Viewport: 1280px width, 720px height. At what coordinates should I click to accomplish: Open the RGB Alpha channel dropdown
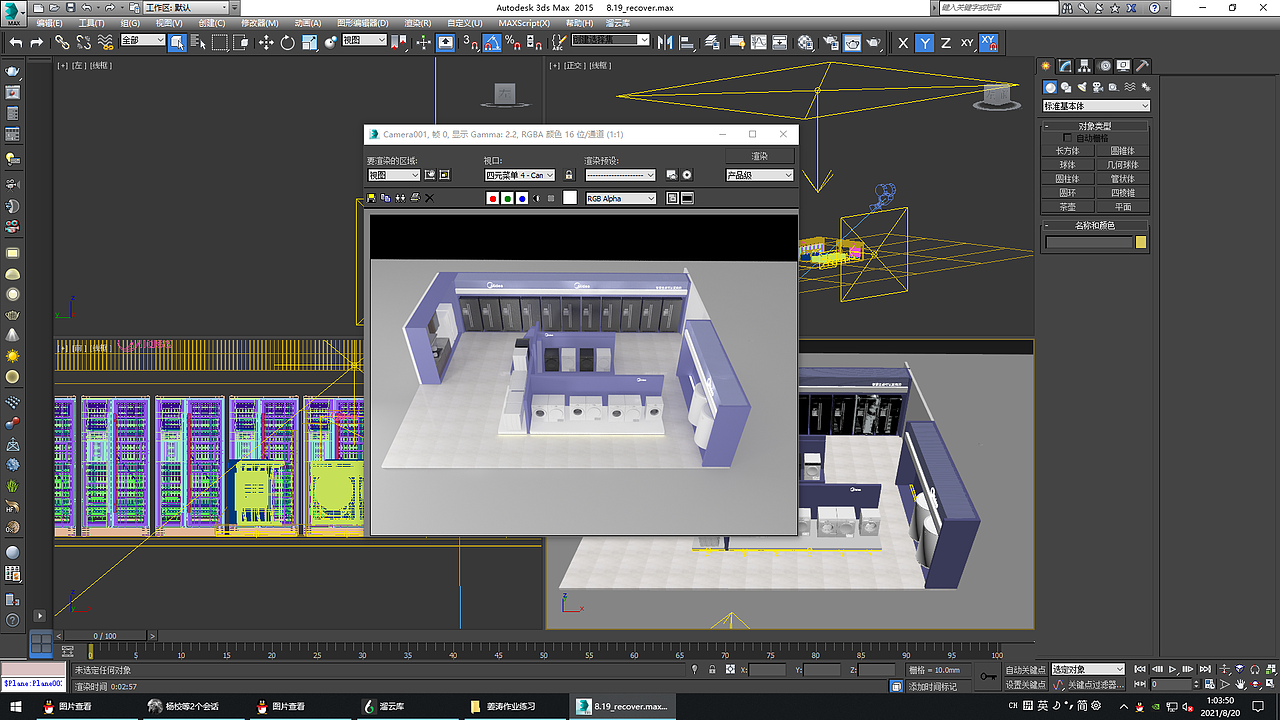pyautogui.click(x=620, y=197)
